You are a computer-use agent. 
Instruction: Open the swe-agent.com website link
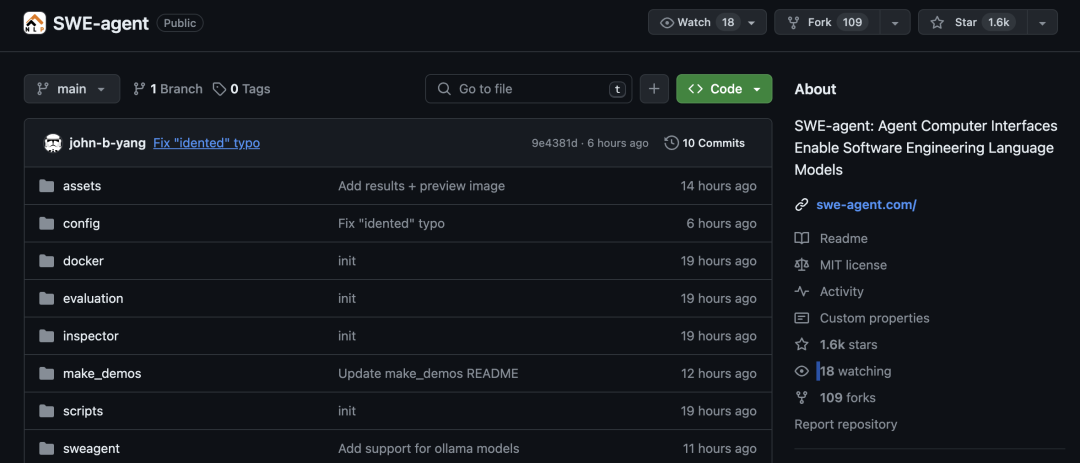866,205
